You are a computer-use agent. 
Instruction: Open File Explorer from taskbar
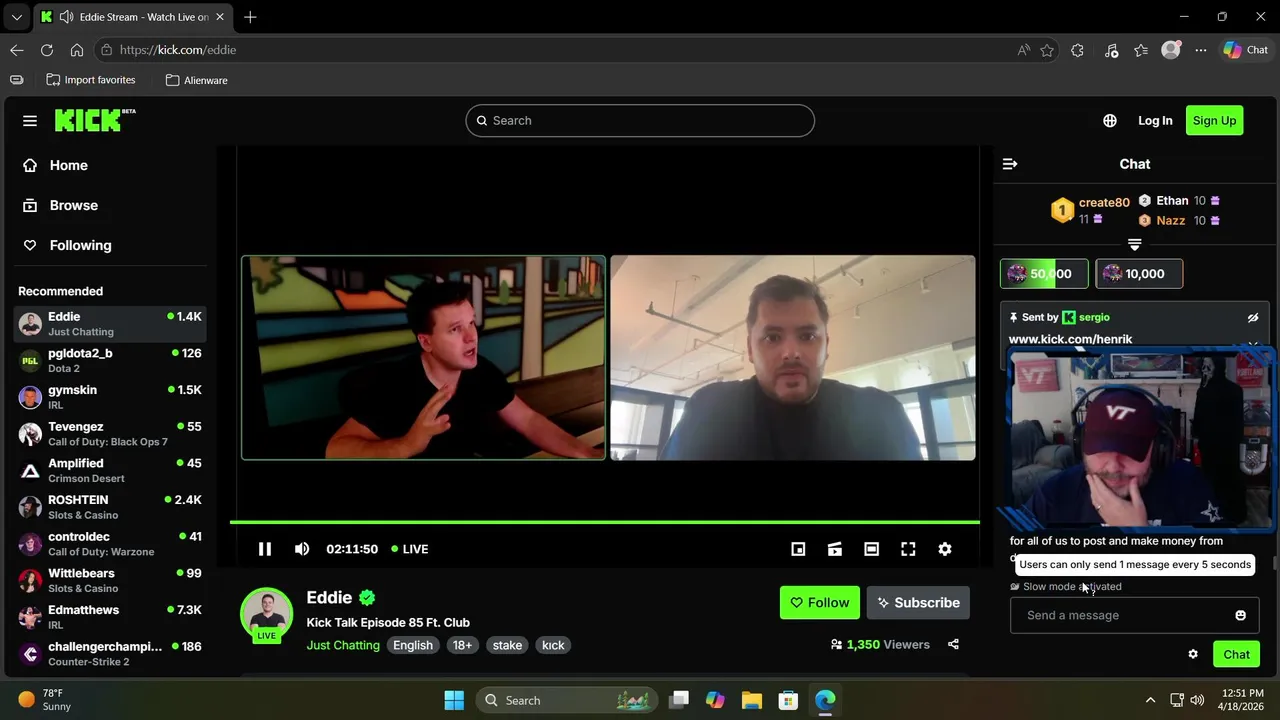(752, 700)
